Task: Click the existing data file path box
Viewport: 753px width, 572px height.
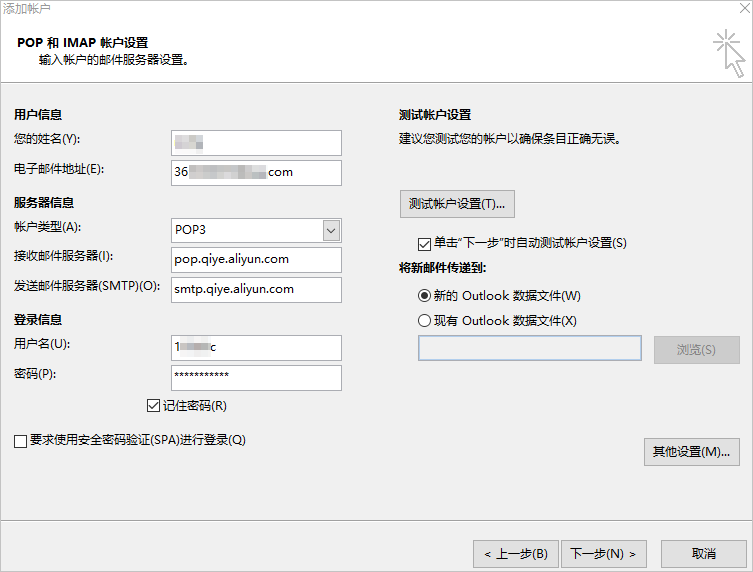Action: [x=529, y=348]
